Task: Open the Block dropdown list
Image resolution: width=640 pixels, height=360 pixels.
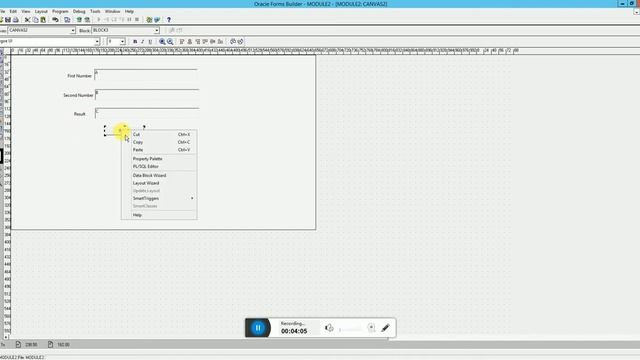Action: coord(156,30)
